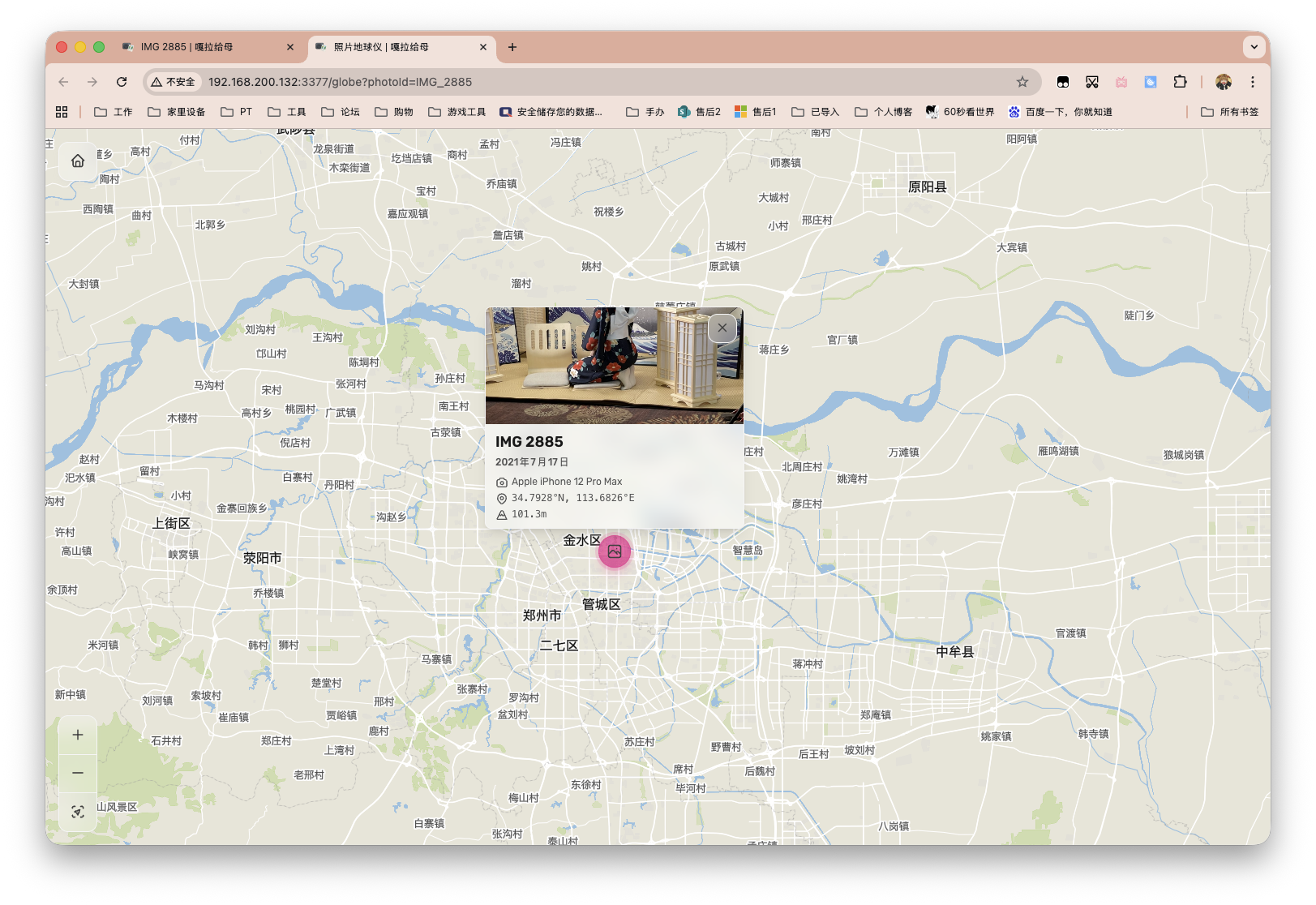Expand the tab search dropdown arrow
Viewport: 1316px width, 905px height.
click(x=1254, y=47)
